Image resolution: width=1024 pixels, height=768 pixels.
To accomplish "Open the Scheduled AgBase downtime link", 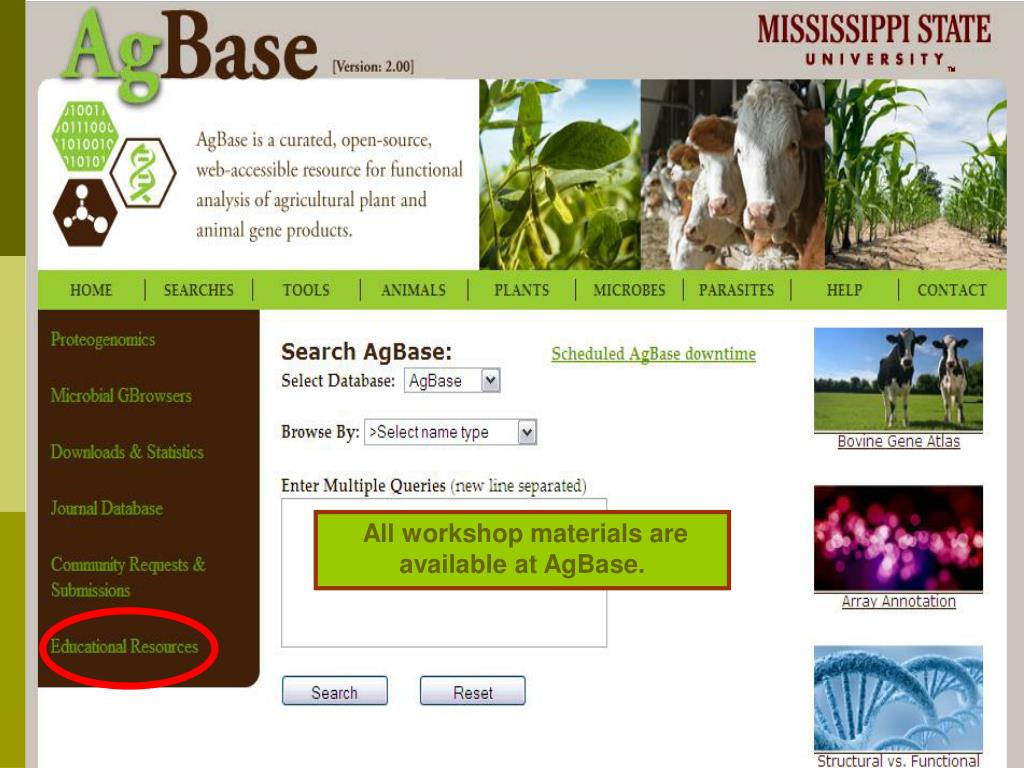I will point(653,354).
